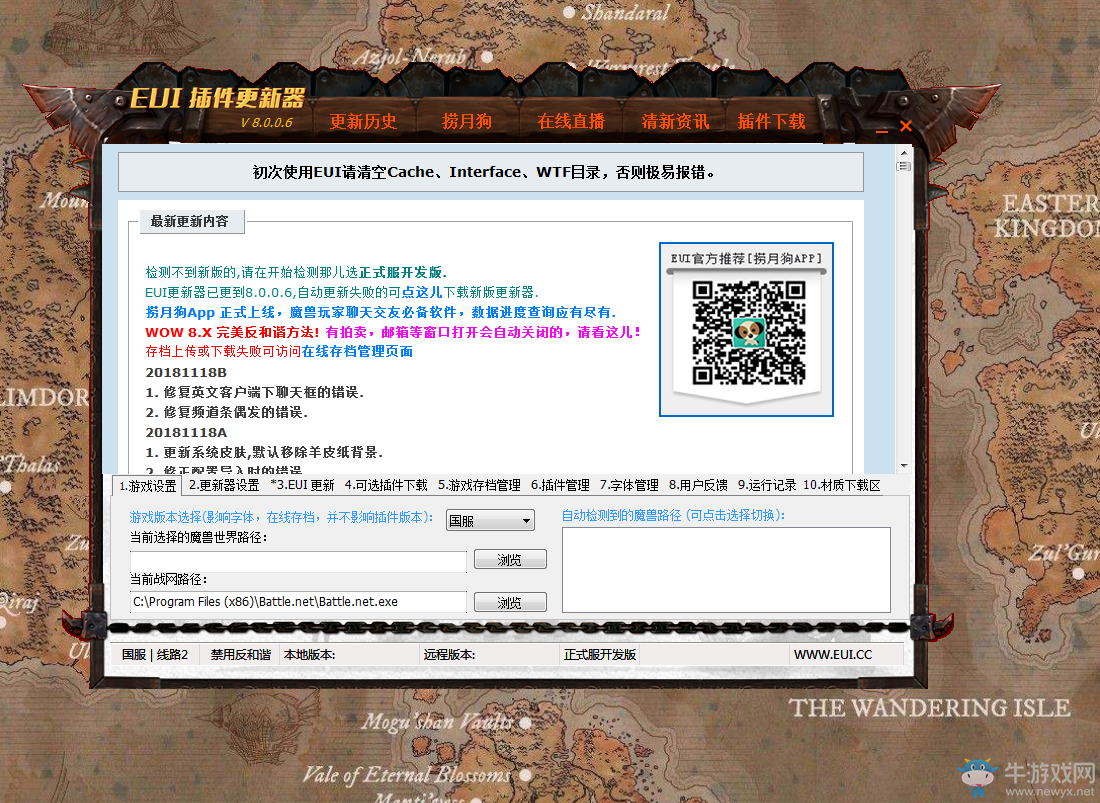Open WWW.EUI.CC in the status bar
The image size is (1100, 803).
click(x=833, y=654)
